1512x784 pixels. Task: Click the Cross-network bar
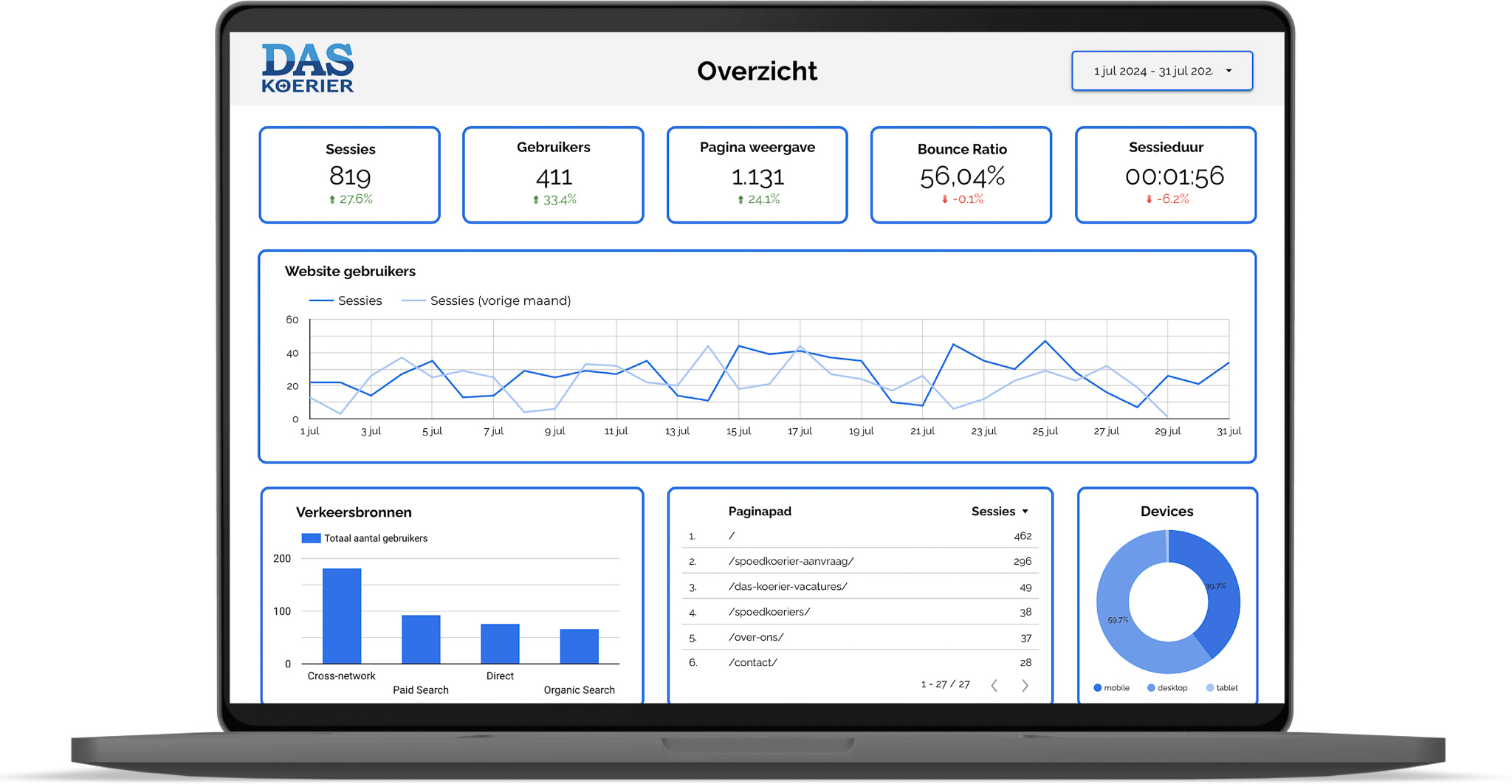tap(342, 616)
